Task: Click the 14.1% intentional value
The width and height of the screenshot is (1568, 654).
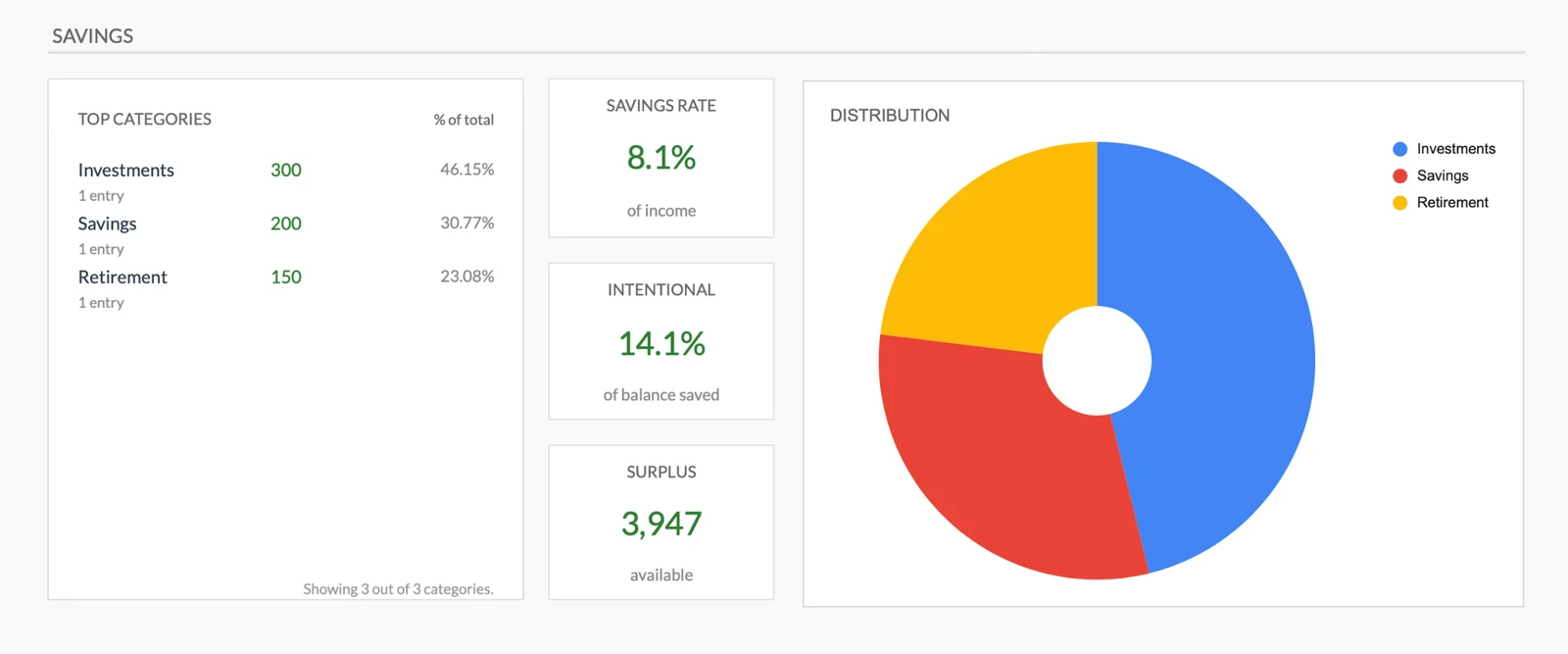Action: click(x=661, y=344)
